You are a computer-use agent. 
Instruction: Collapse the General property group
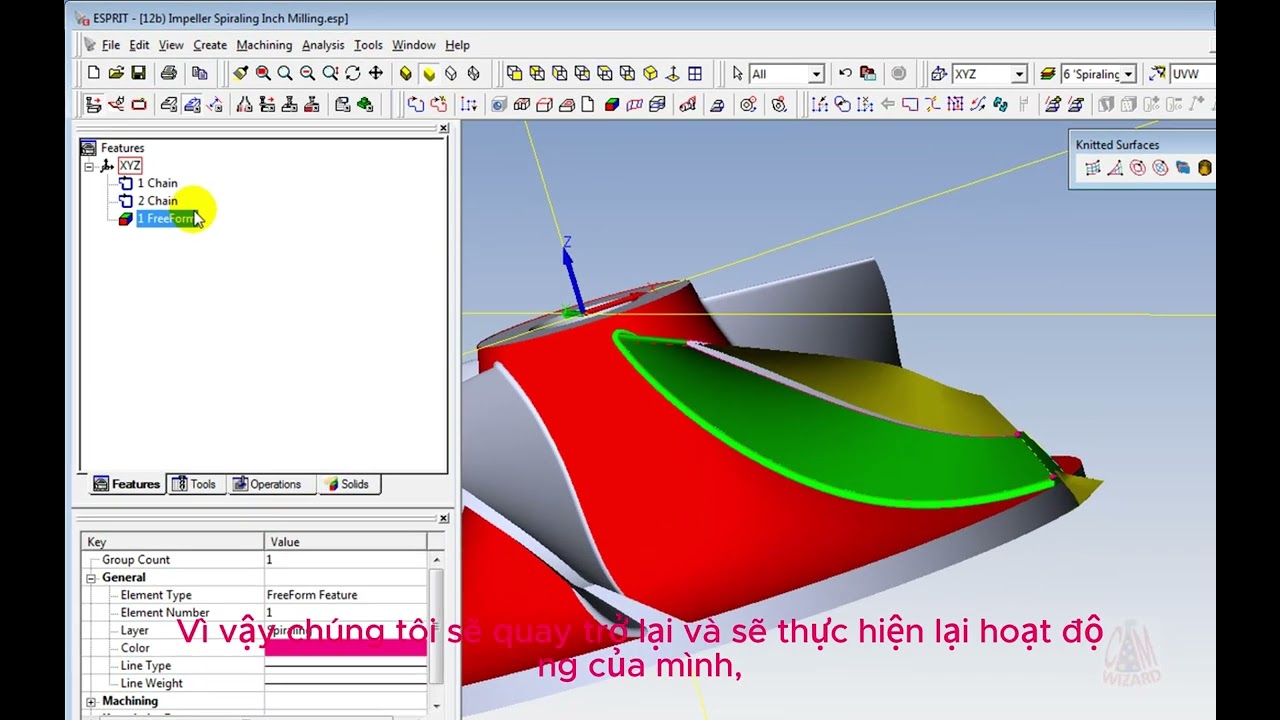click(91, 578)
